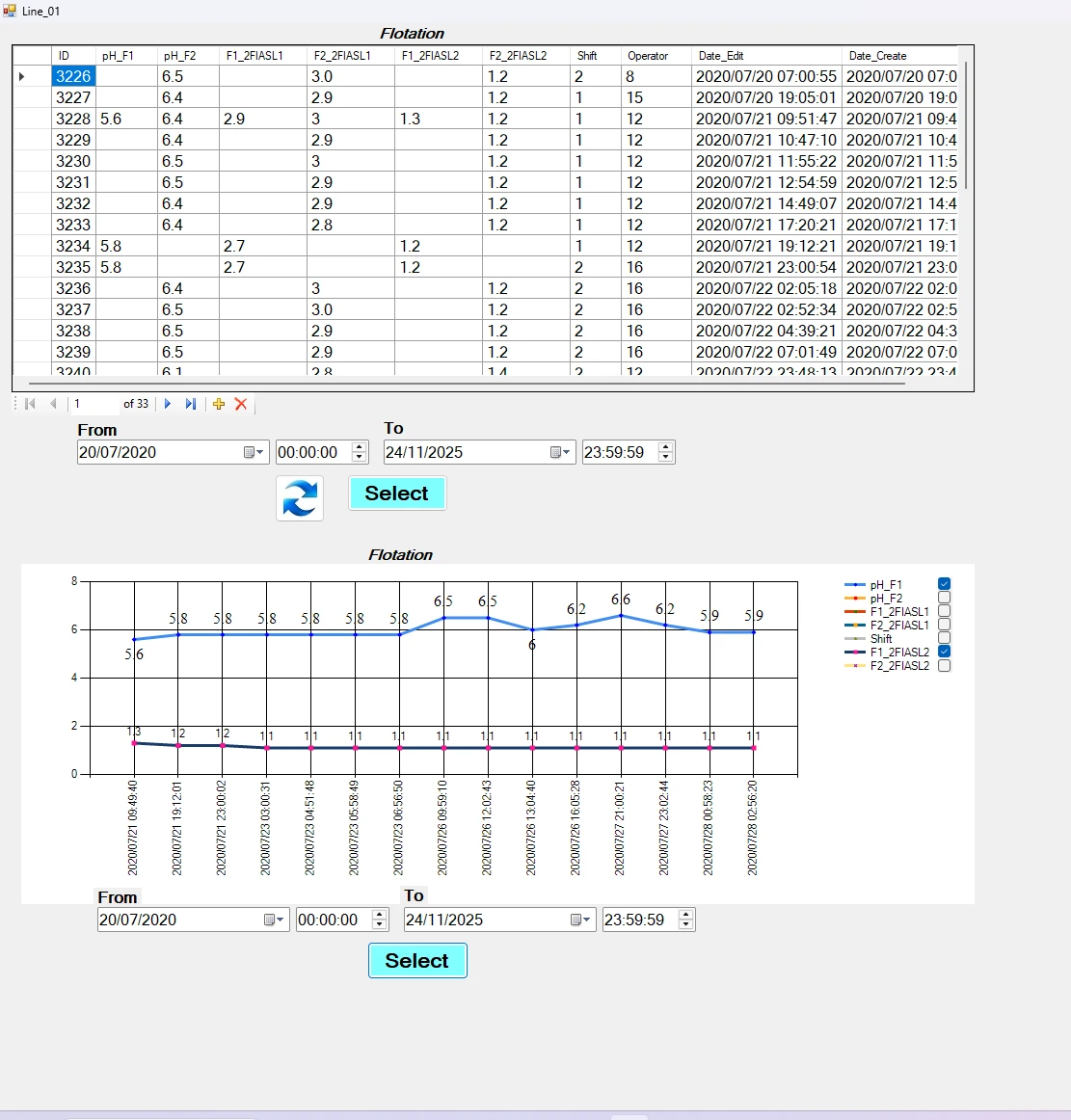Viewport: 1071px width, 1120px height.
Task: Click the Line_01 window title icon
Action: [10, 11]
